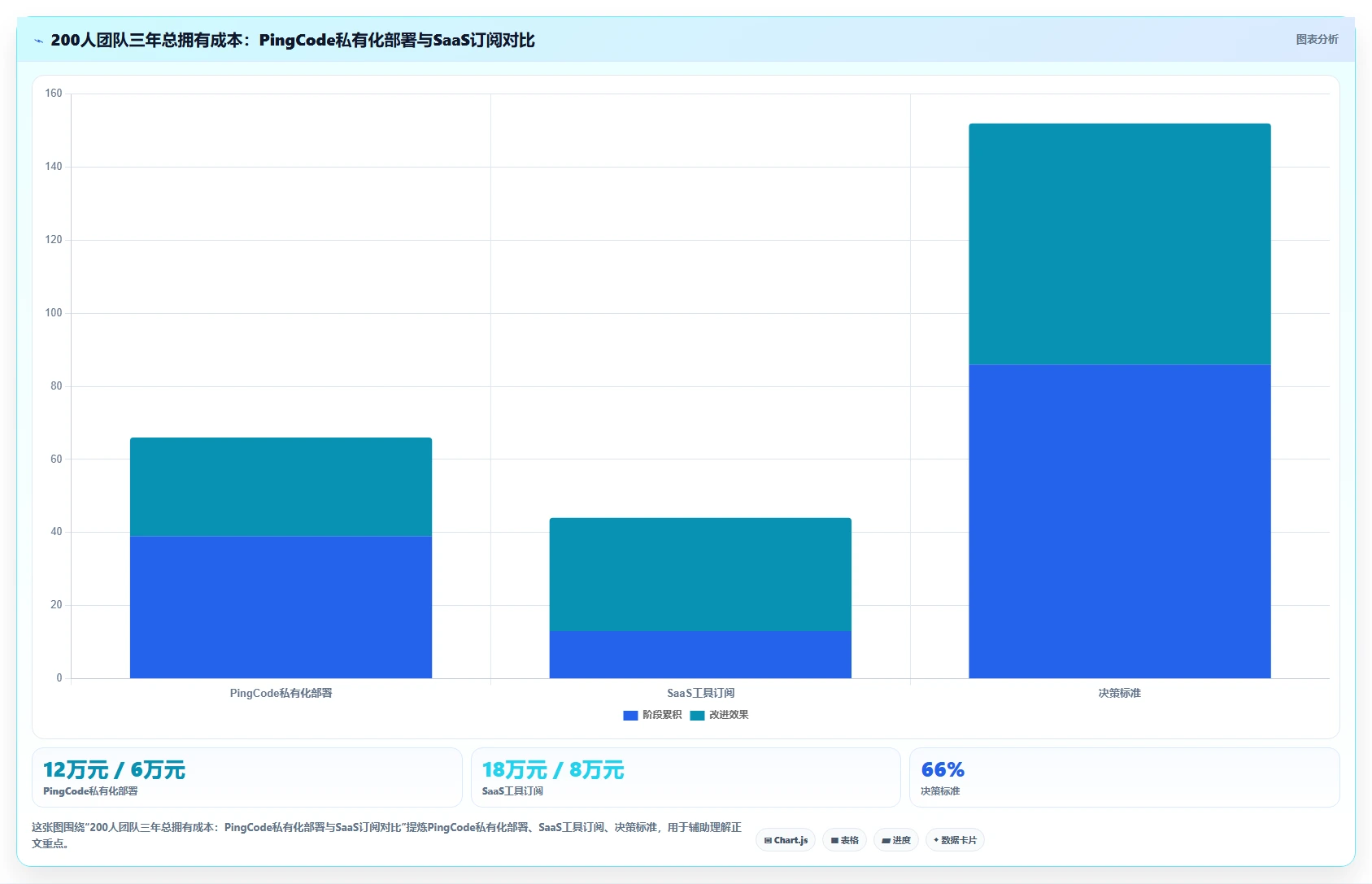Click the teal segment of SaaS工具订阅 bar

700,574
